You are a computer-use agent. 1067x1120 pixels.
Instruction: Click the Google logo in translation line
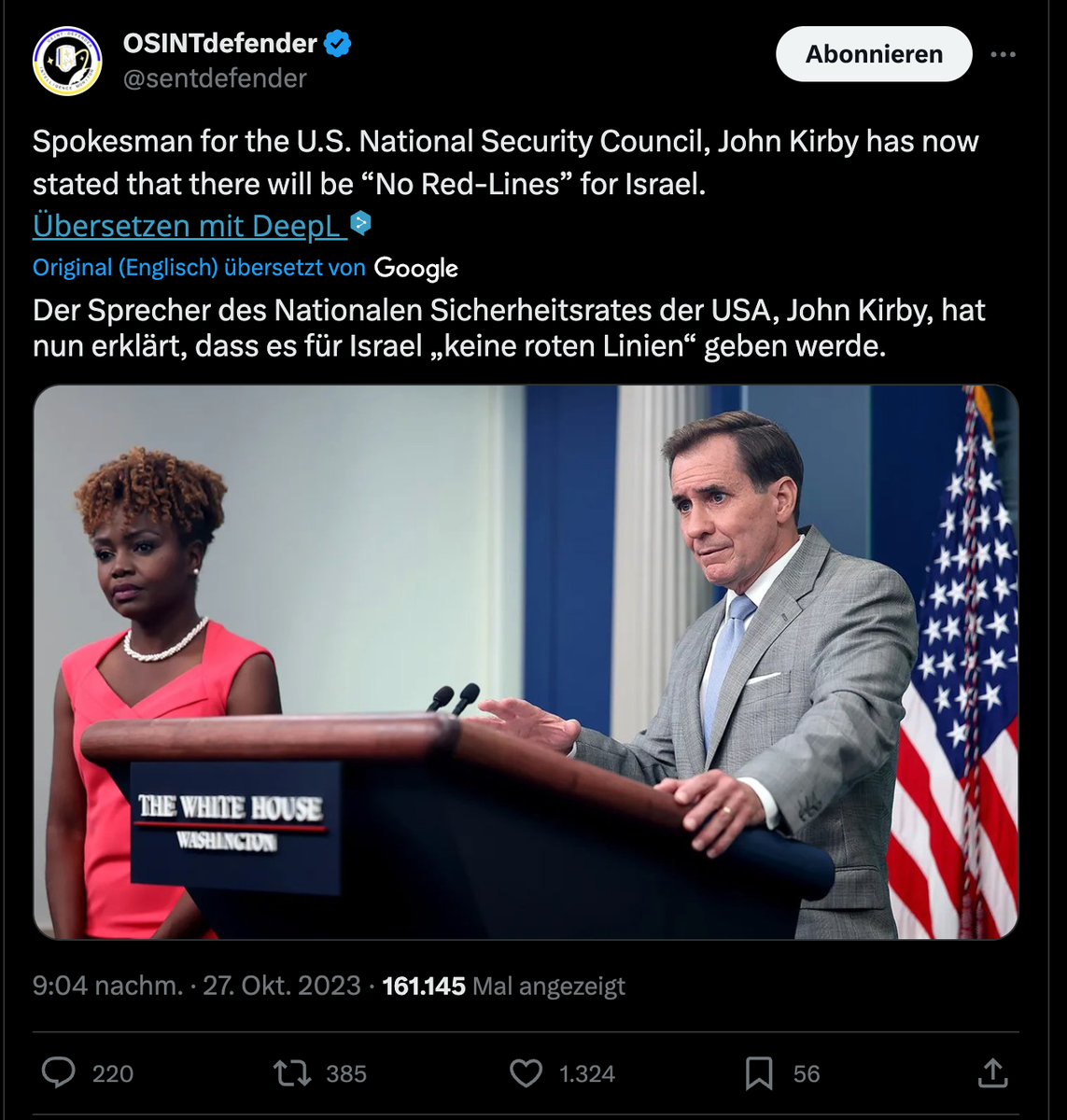coord(416,269)
